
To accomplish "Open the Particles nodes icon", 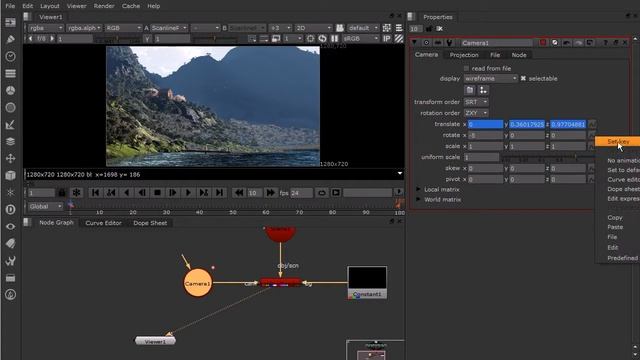I will click(x=10, y=192).
